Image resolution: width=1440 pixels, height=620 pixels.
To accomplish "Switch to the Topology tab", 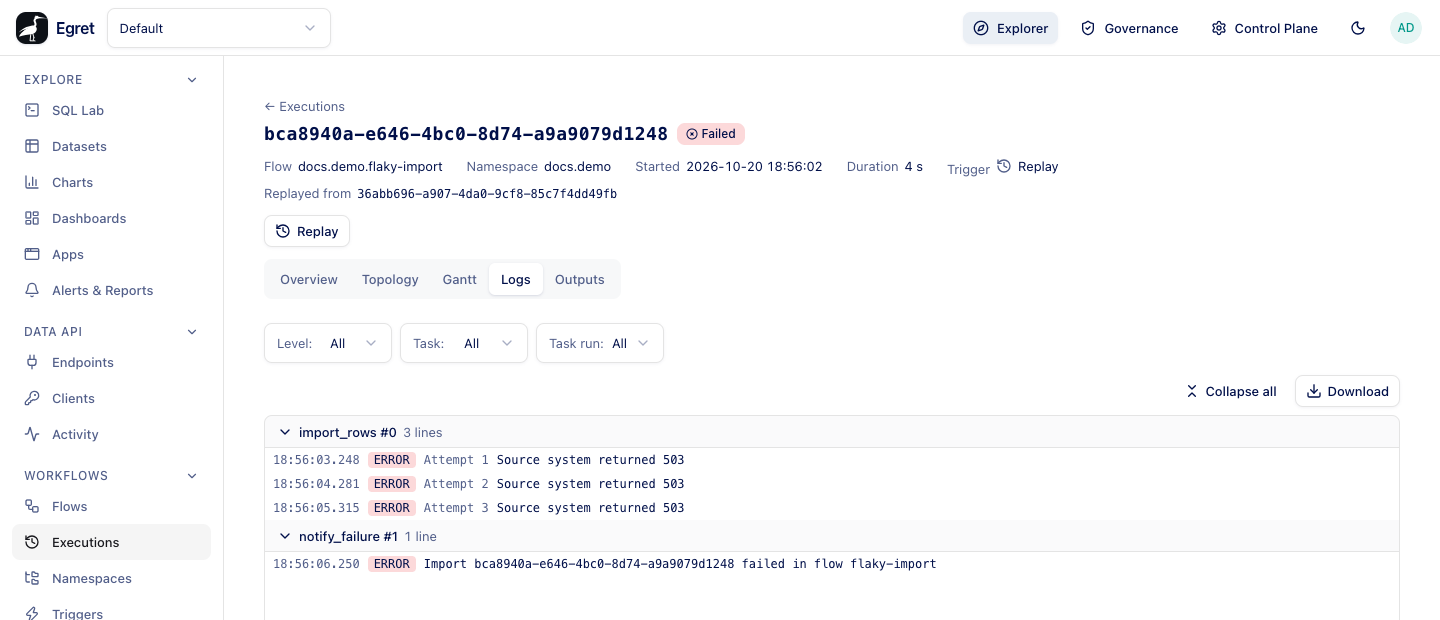I will click(x=390, y=279).
